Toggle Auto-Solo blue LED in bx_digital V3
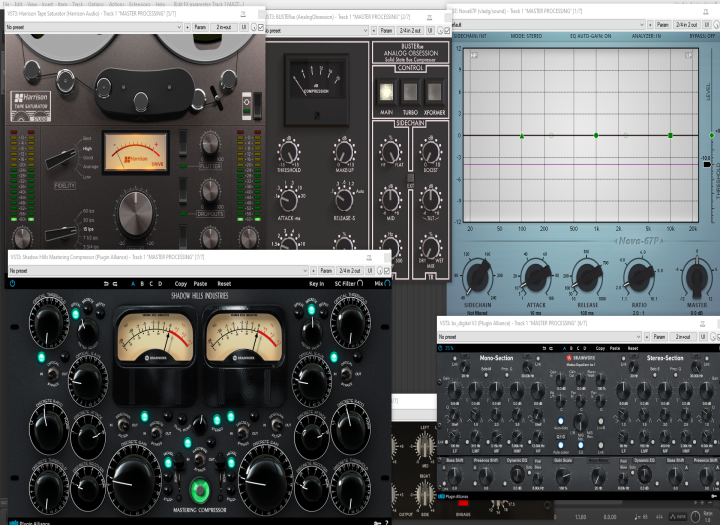The image size is (720, 525). (561, 421)
